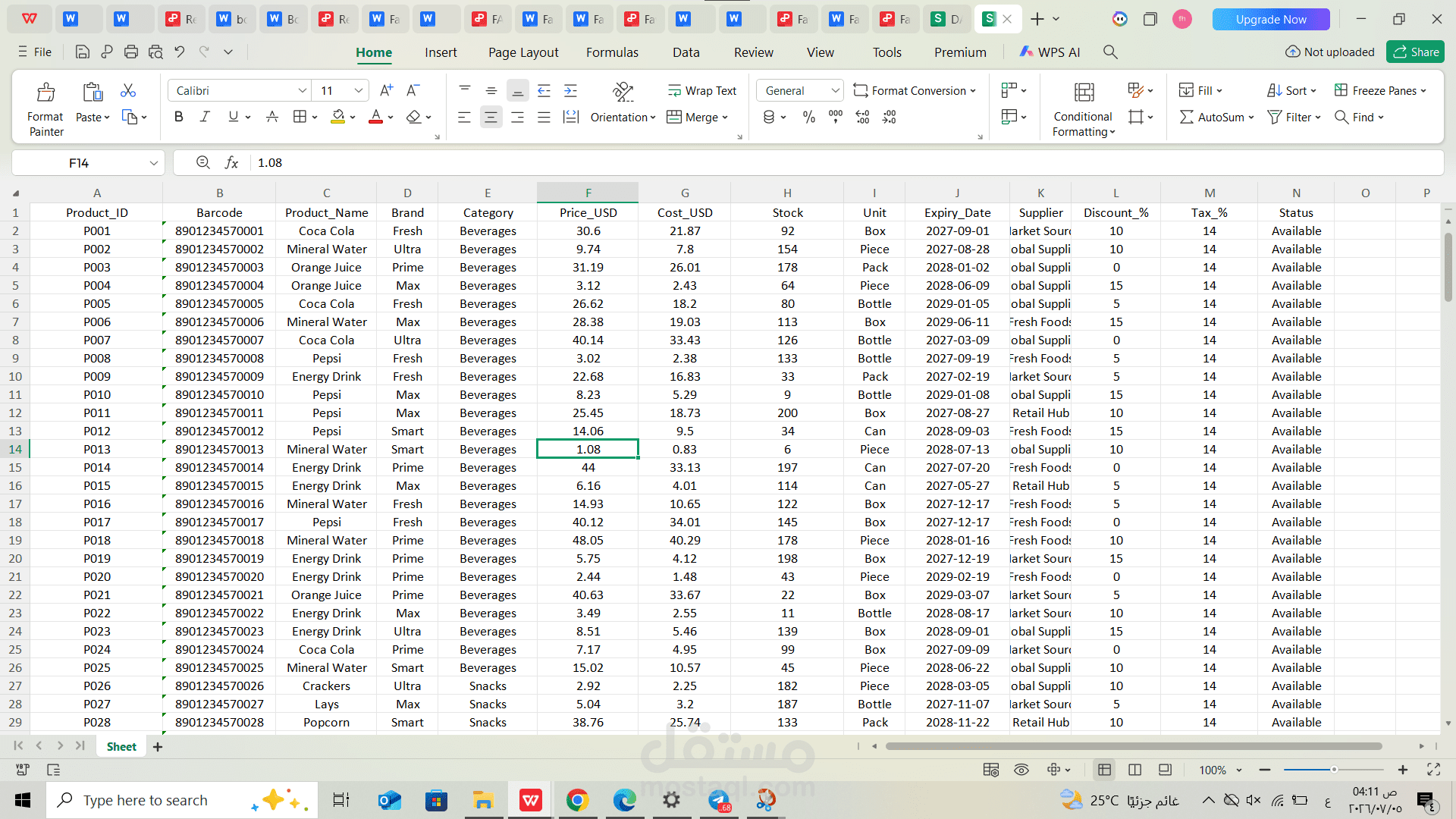
Task: Open the Name Box dropdown arrow
Action: 153,163
